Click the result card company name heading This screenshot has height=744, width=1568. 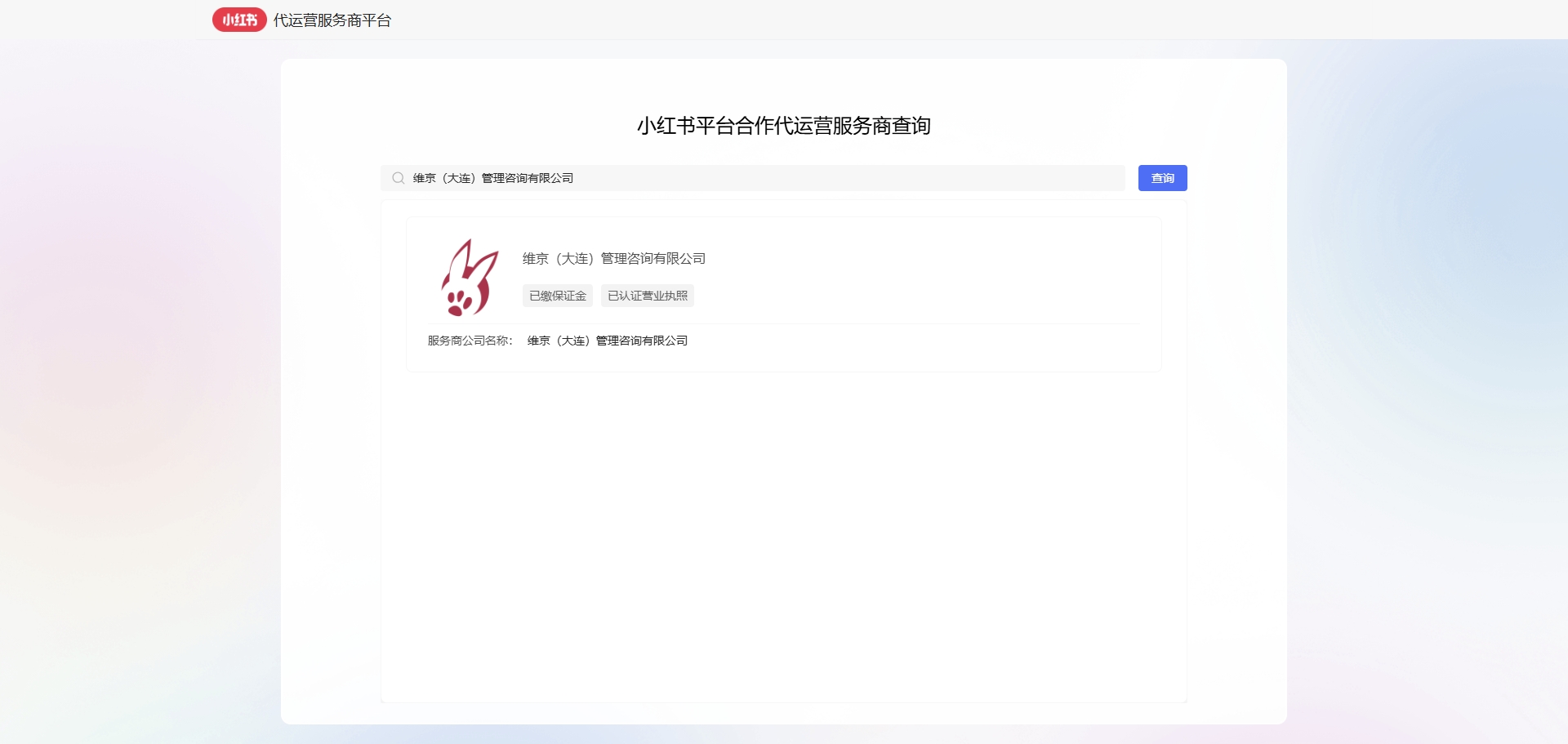coord(614,259)
